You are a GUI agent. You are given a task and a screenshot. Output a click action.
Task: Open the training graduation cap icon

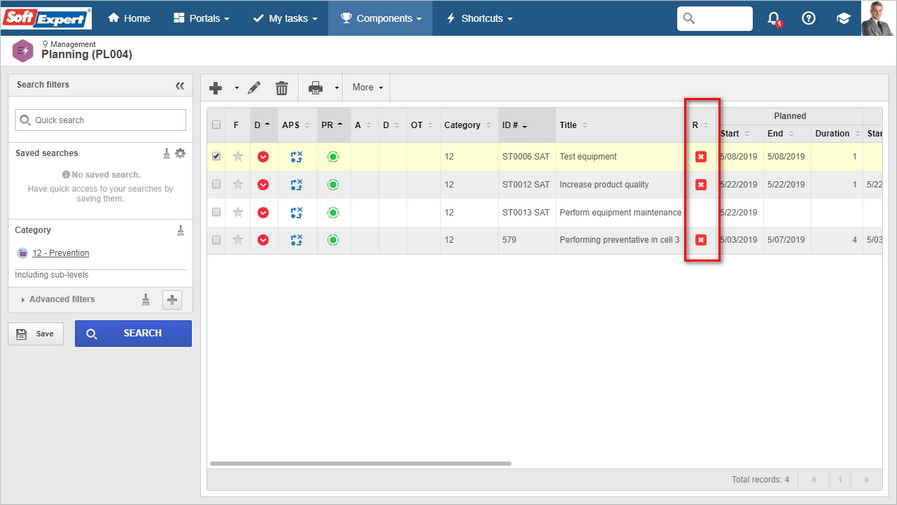pyautogui.click(x=843, y=18)
